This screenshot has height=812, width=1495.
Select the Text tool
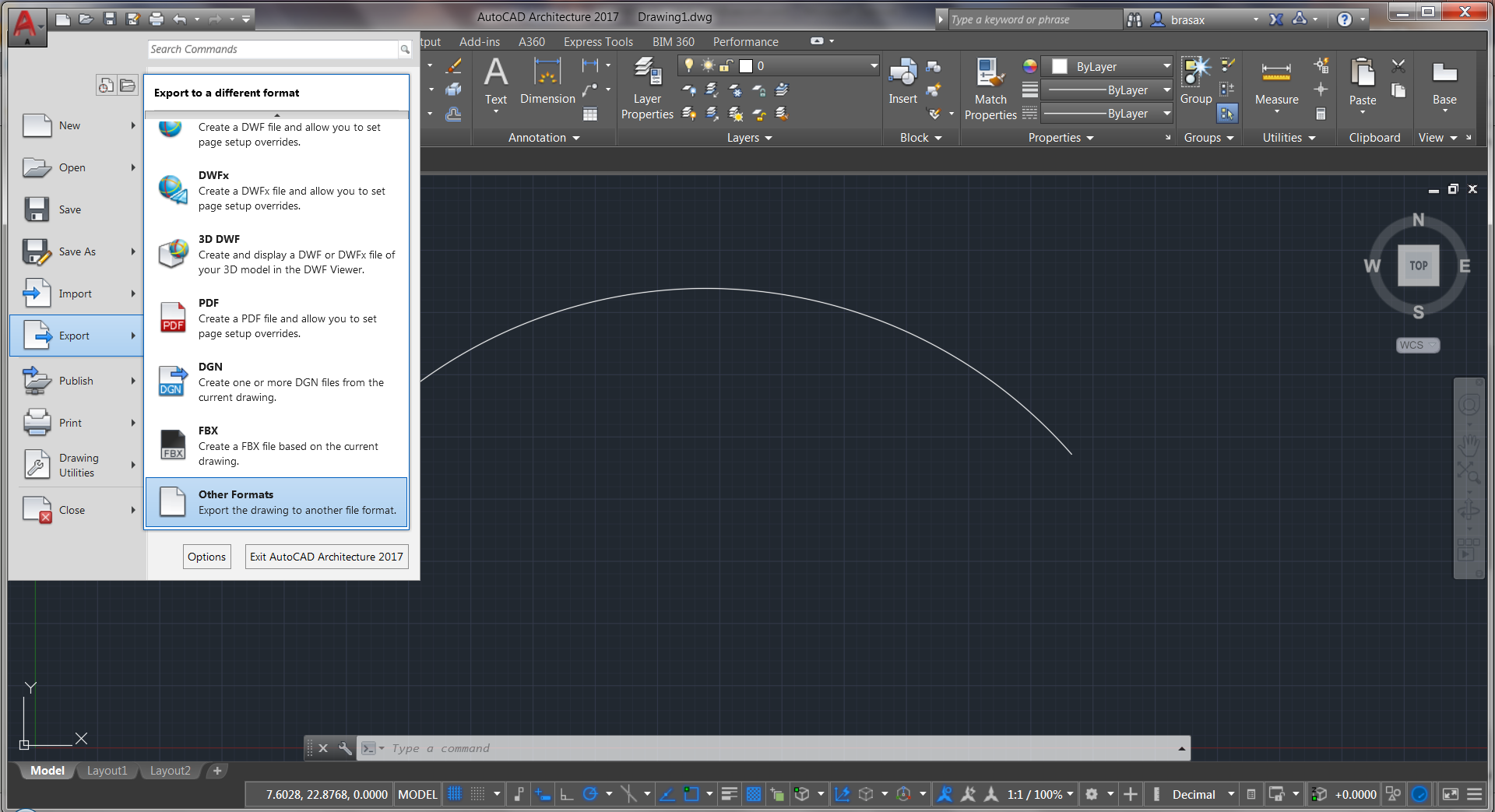[x=495, y=84]
